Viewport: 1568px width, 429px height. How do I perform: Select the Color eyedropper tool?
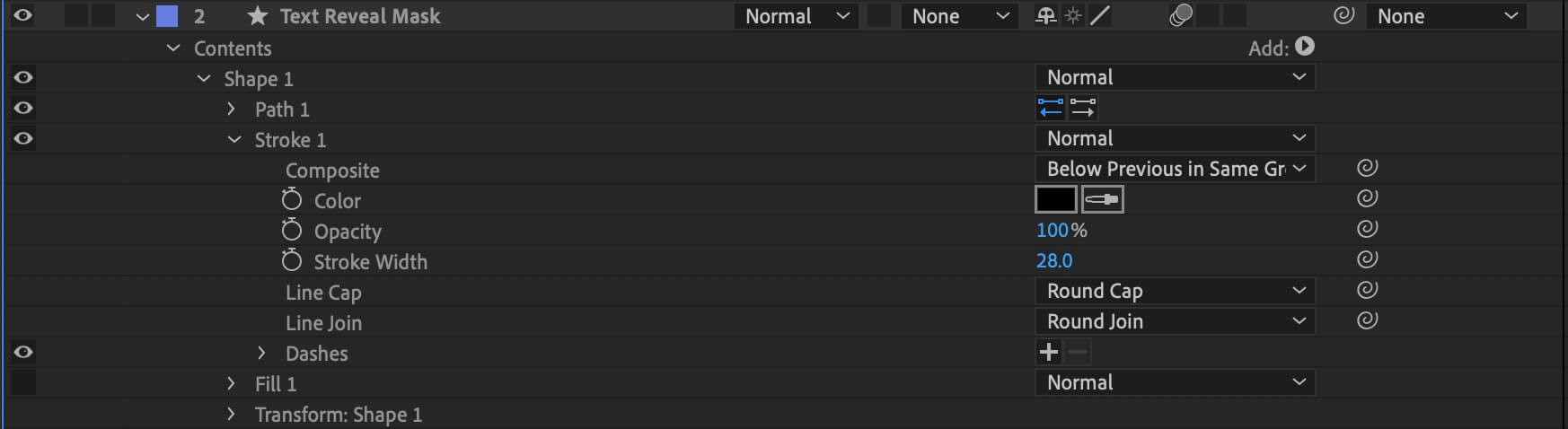pyautogui.click(x=1103, y=199)
